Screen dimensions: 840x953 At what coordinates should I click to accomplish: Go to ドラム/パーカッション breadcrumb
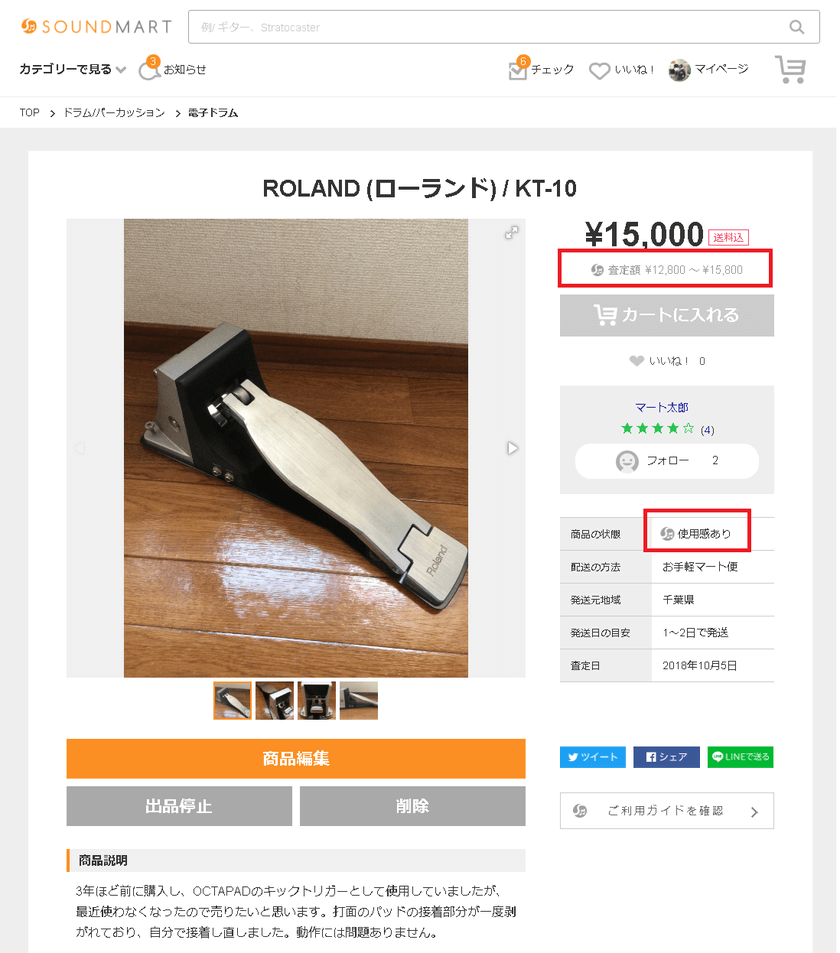point(114,113)
